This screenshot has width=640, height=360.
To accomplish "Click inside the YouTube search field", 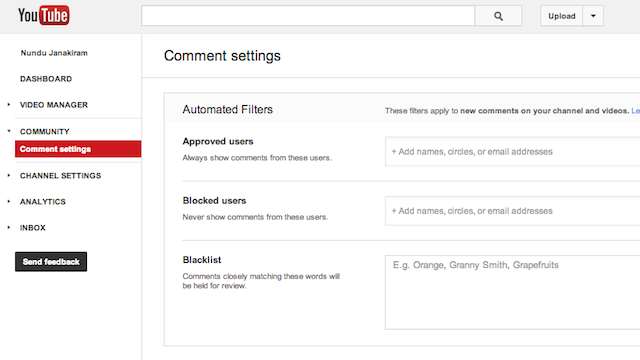I will tap(308, 16).
